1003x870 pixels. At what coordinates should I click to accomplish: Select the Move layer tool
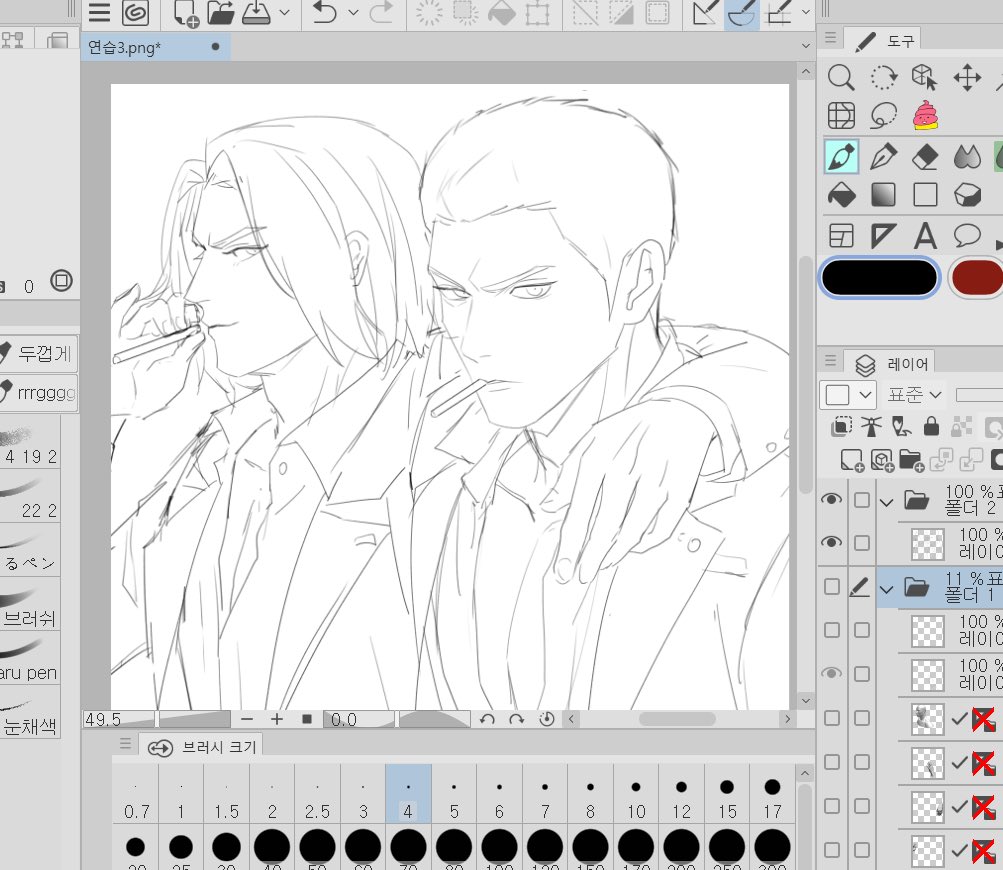pyautogui.click(x=967, y=77)
